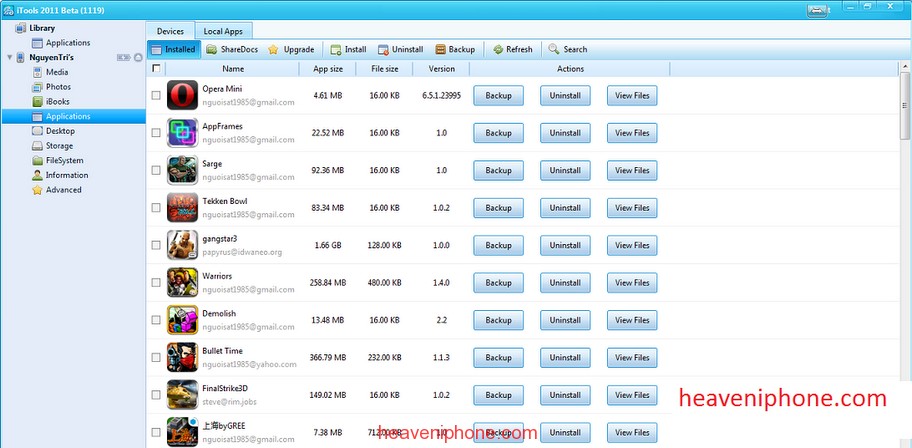Image resolution: width=912 pixels, height=448 pixels.
Task: Check the gangstar3 row checkbox
Action: pos(156,245)
